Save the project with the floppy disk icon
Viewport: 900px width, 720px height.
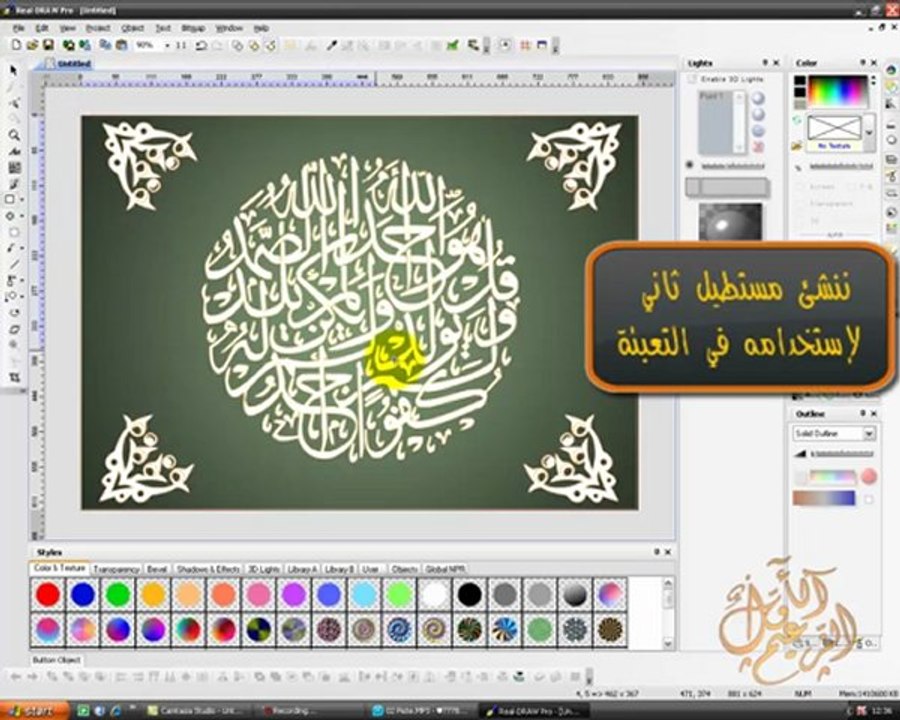coord(48,45)
